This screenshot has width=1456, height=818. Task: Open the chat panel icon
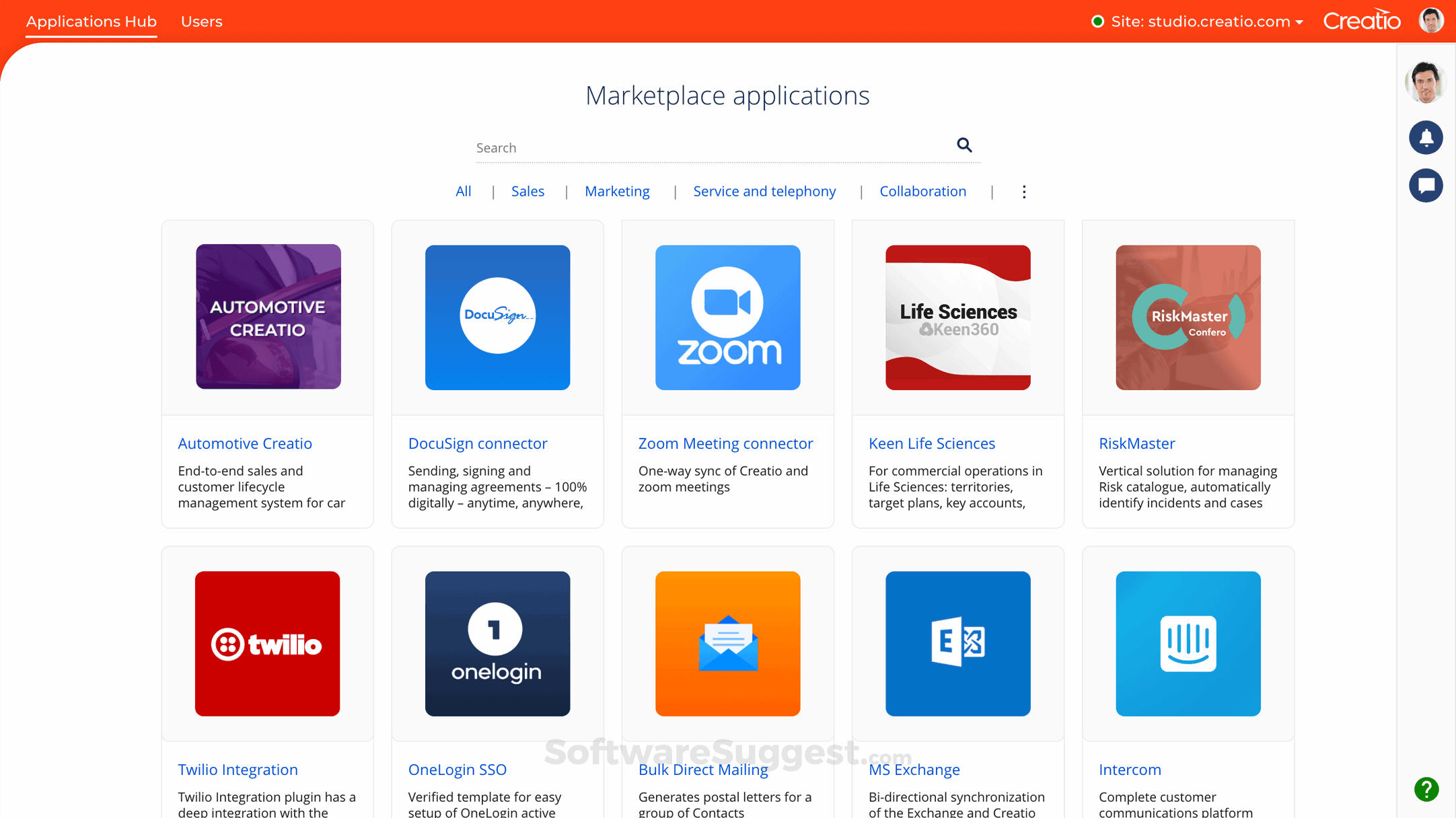(x=1426, y=186)
